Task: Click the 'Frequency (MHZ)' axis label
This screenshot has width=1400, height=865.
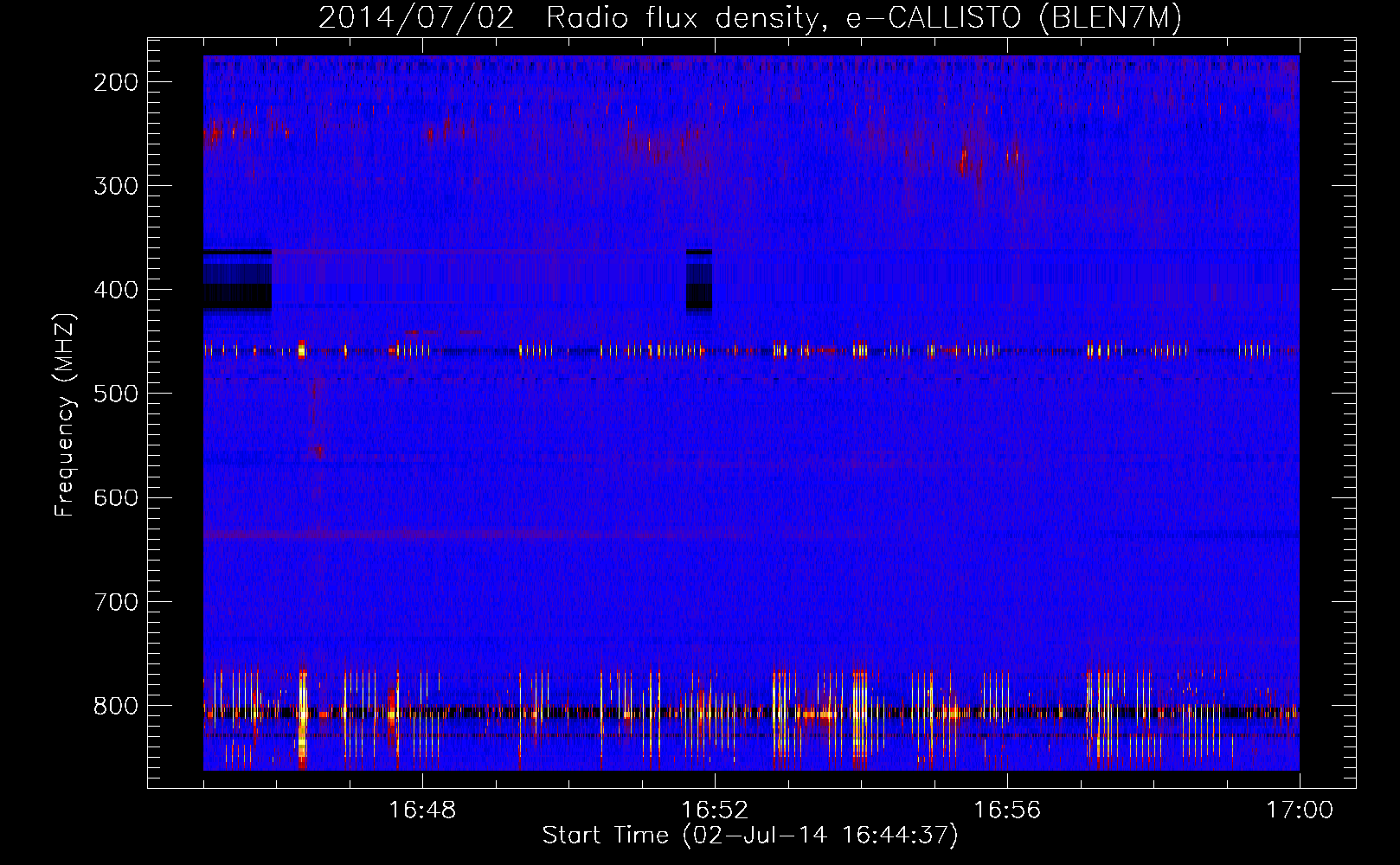Action: coord(65,414)
